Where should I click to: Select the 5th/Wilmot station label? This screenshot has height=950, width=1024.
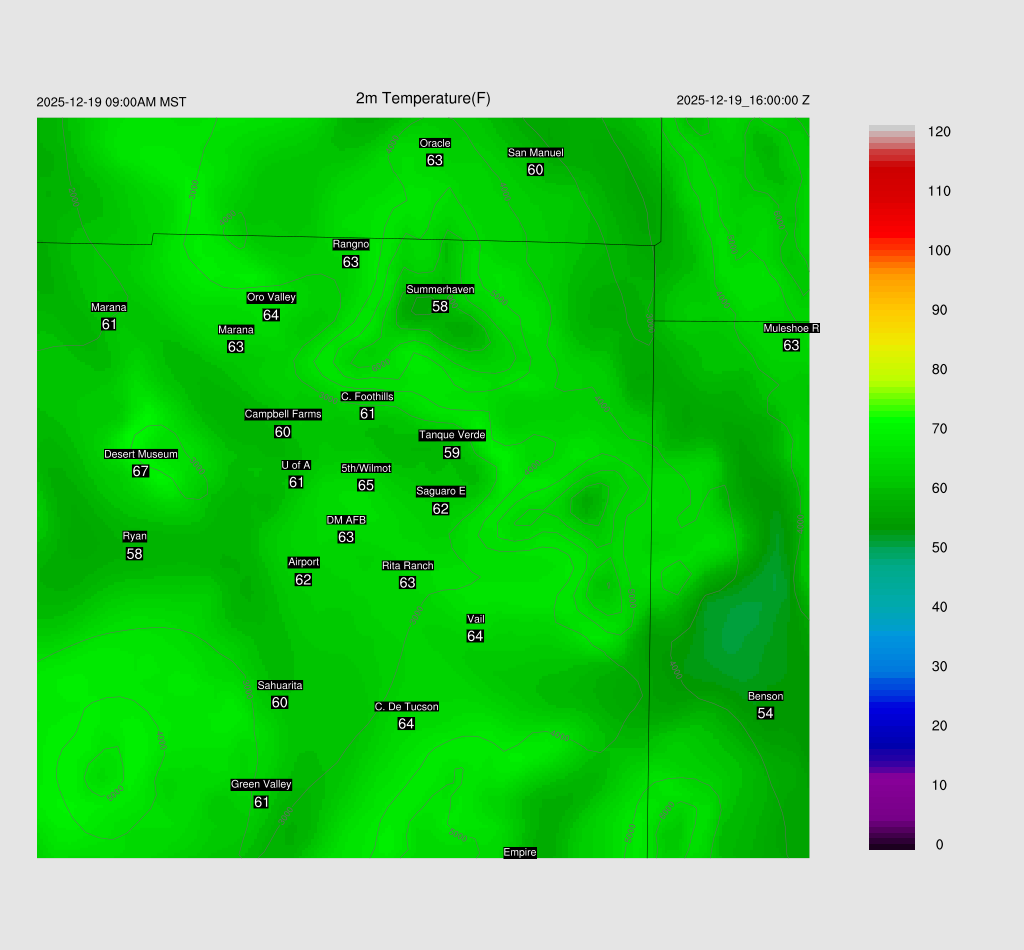pyautogui.click(x=366, y=468)
